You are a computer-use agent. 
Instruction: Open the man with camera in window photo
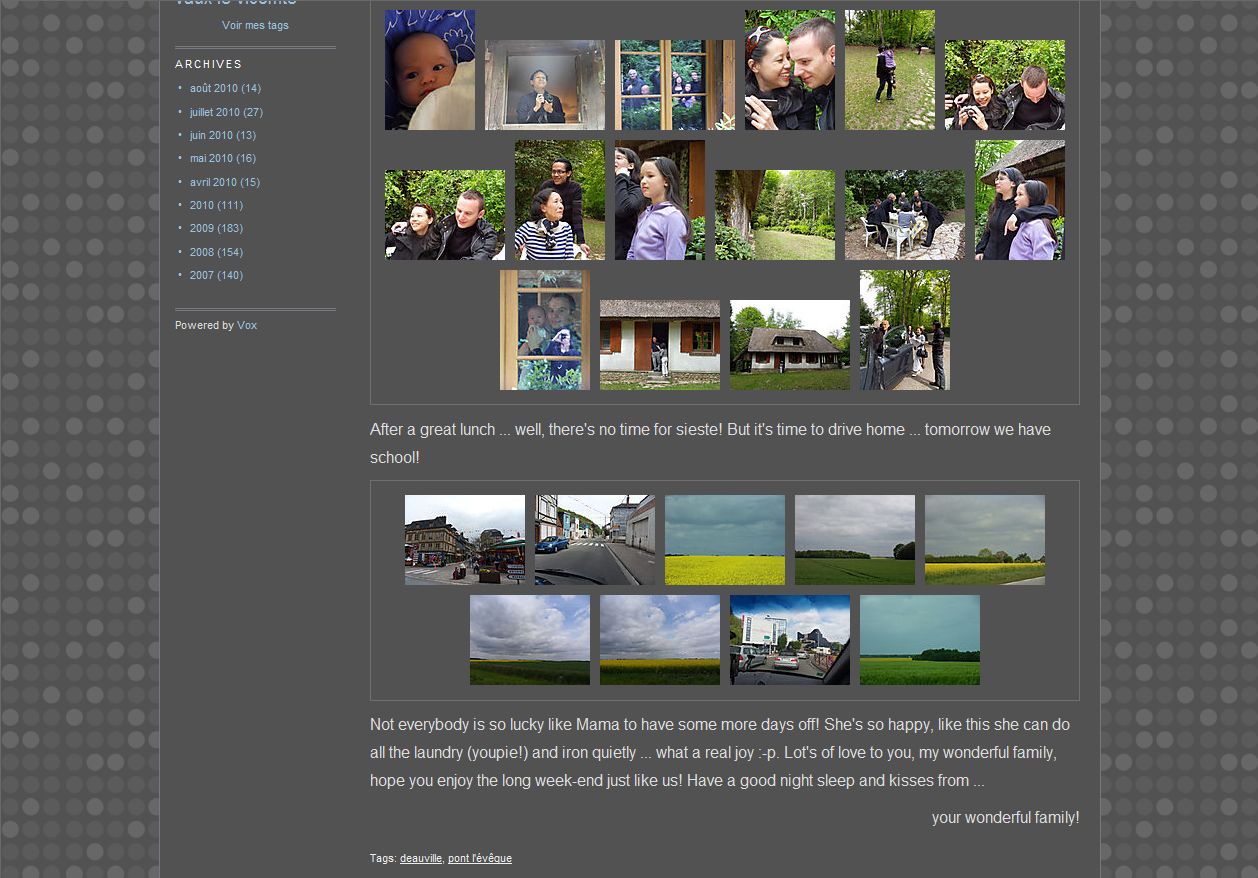(x=545, y=85)
